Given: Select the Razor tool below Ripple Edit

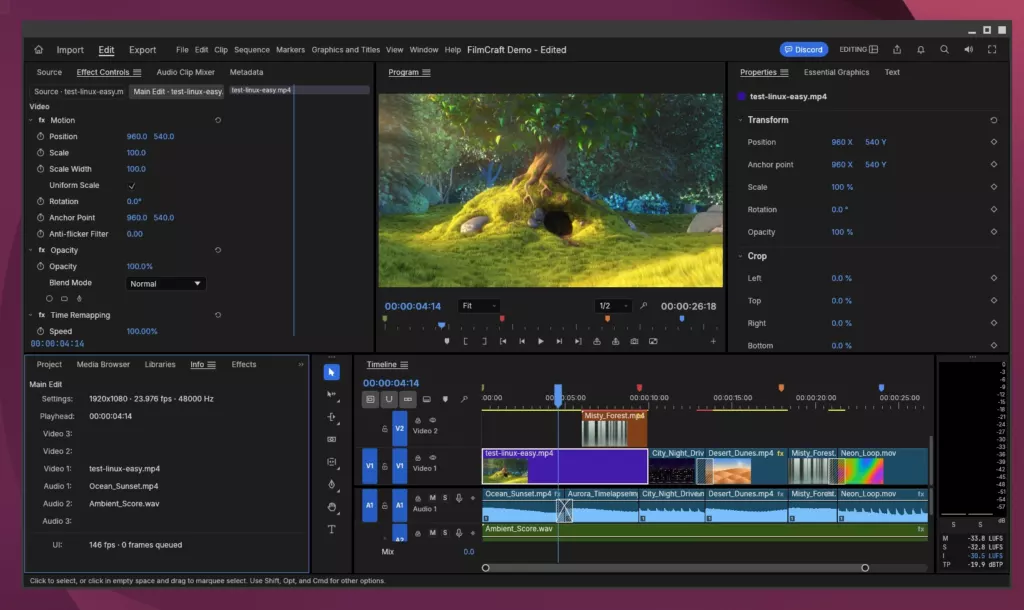Looking at the screenshot, I should 332,440.
